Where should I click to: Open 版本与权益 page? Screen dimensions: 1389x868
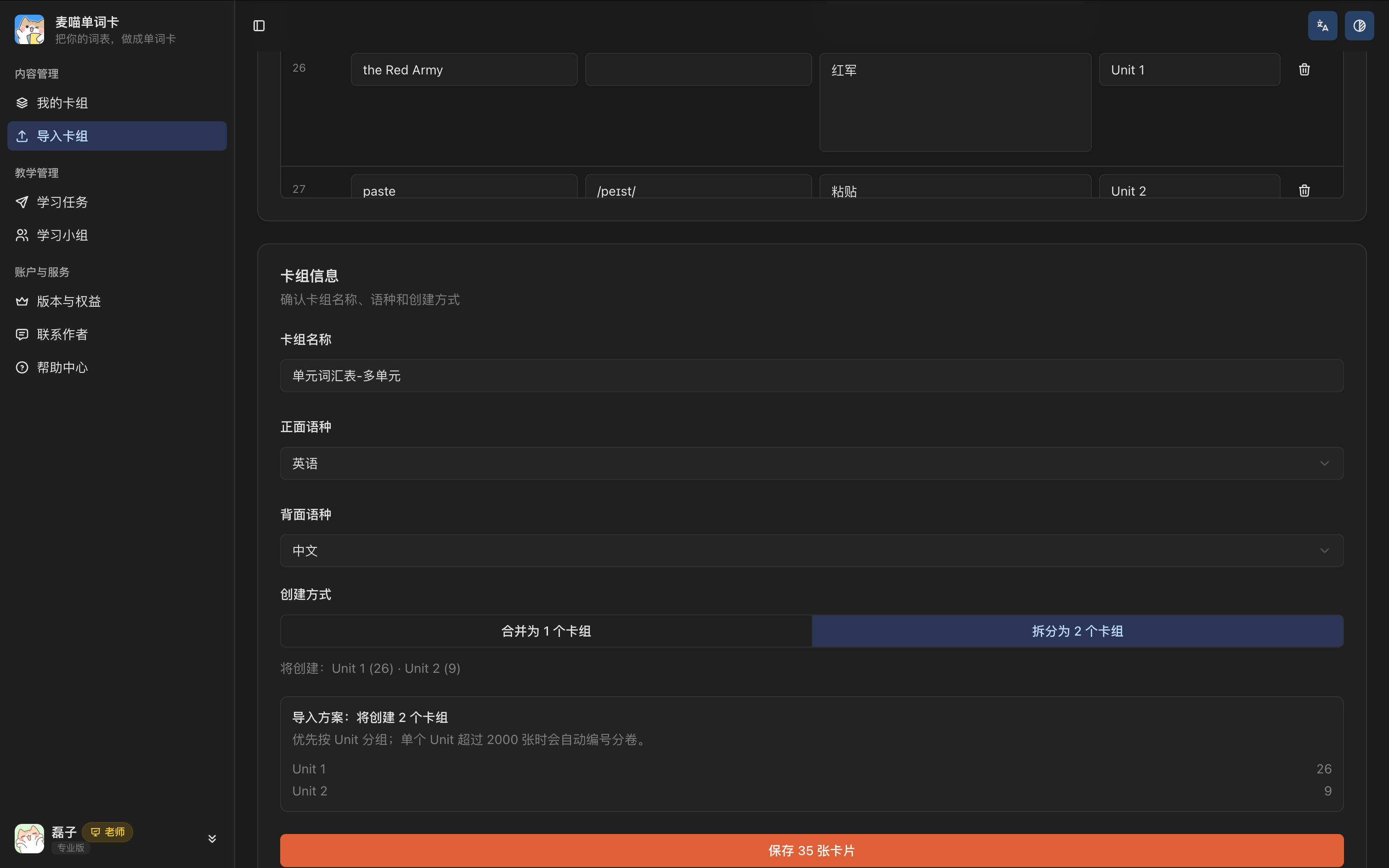pyautogui.click(x=117, y=301)
